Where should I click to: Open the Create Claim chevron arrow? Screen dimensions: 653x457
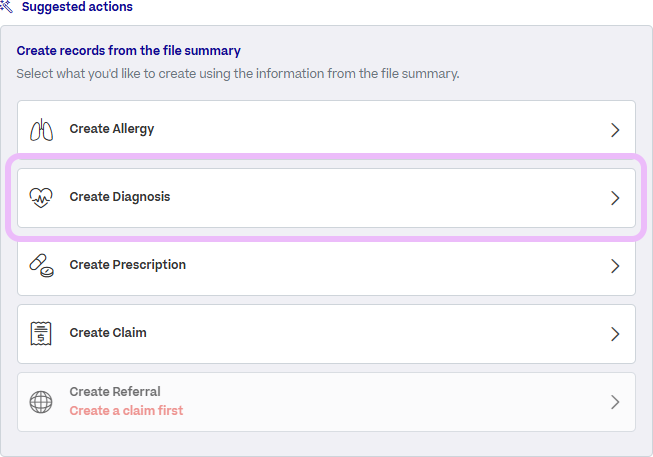(615, 334)
